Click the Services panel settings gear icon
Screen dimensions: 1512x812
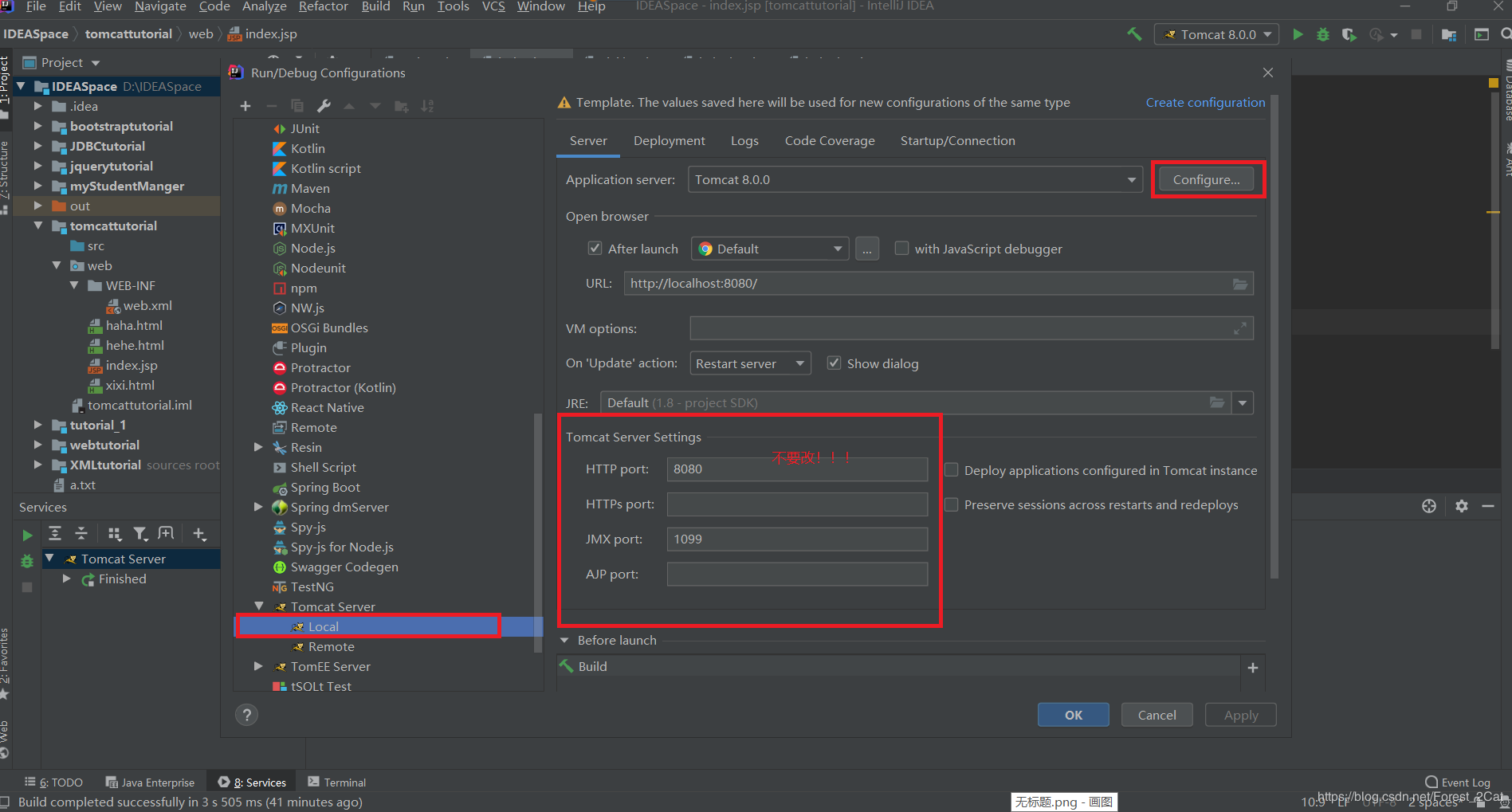pyautogui.click(x=1461, y=506)
